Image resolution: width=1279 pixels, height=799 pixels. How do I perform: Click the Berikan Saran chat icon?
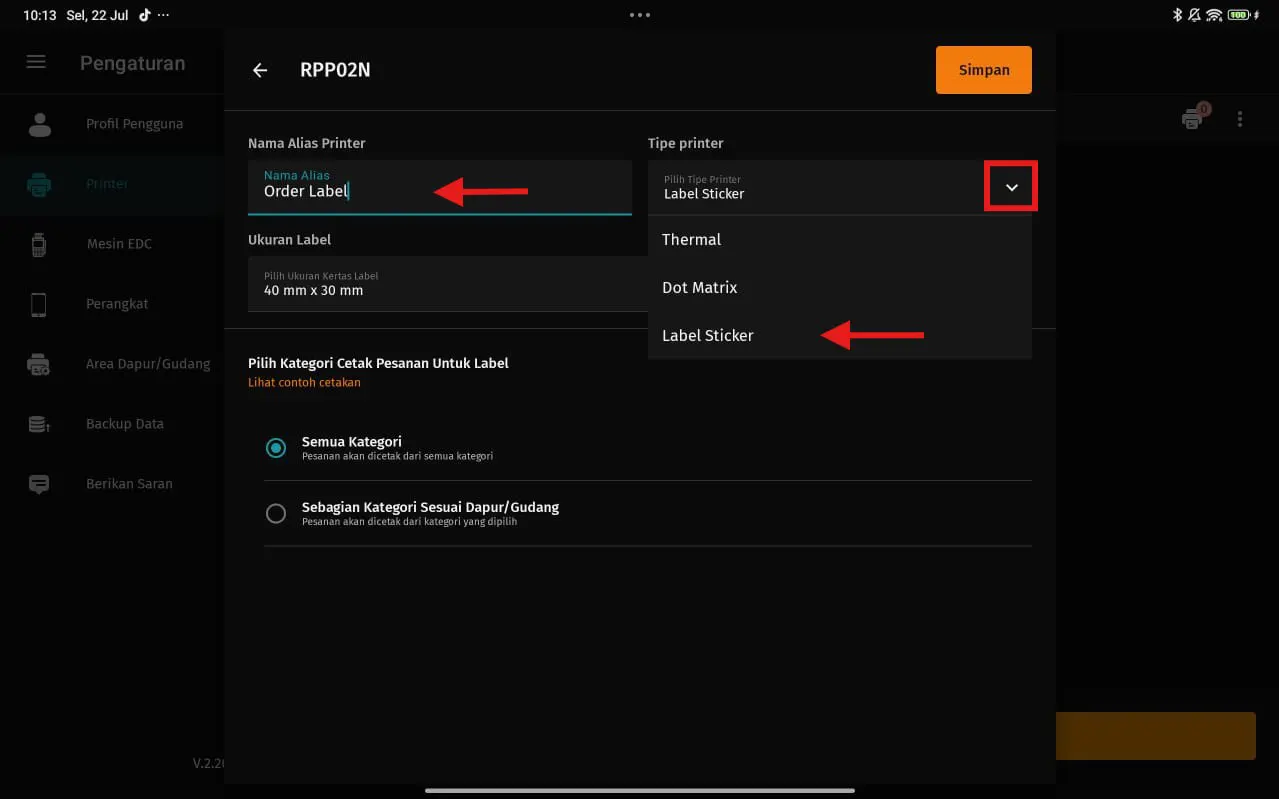click(39, 484)
